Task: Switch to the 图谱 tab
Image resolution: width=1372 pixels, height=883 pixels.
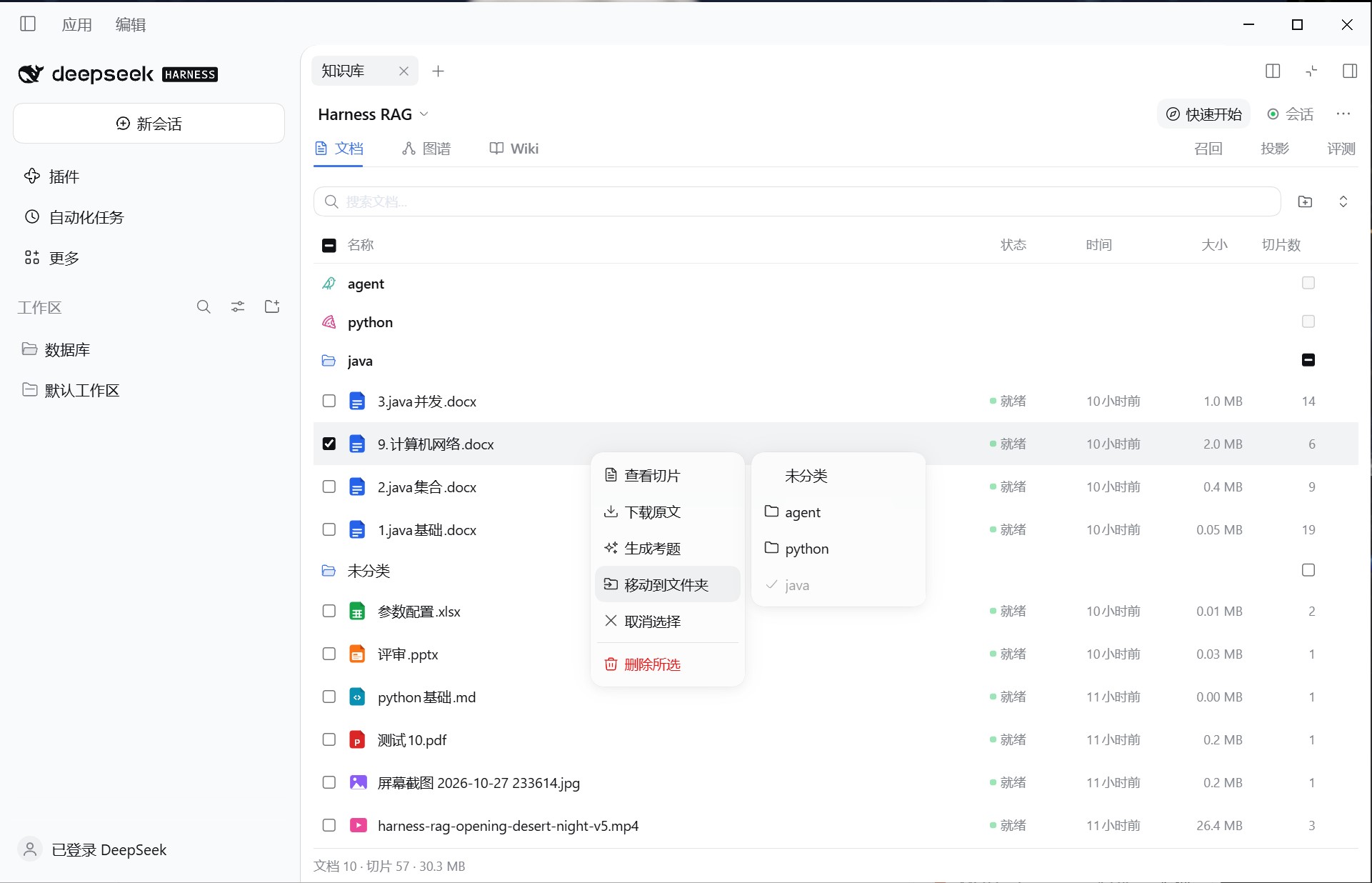Action: coord(426,149)
